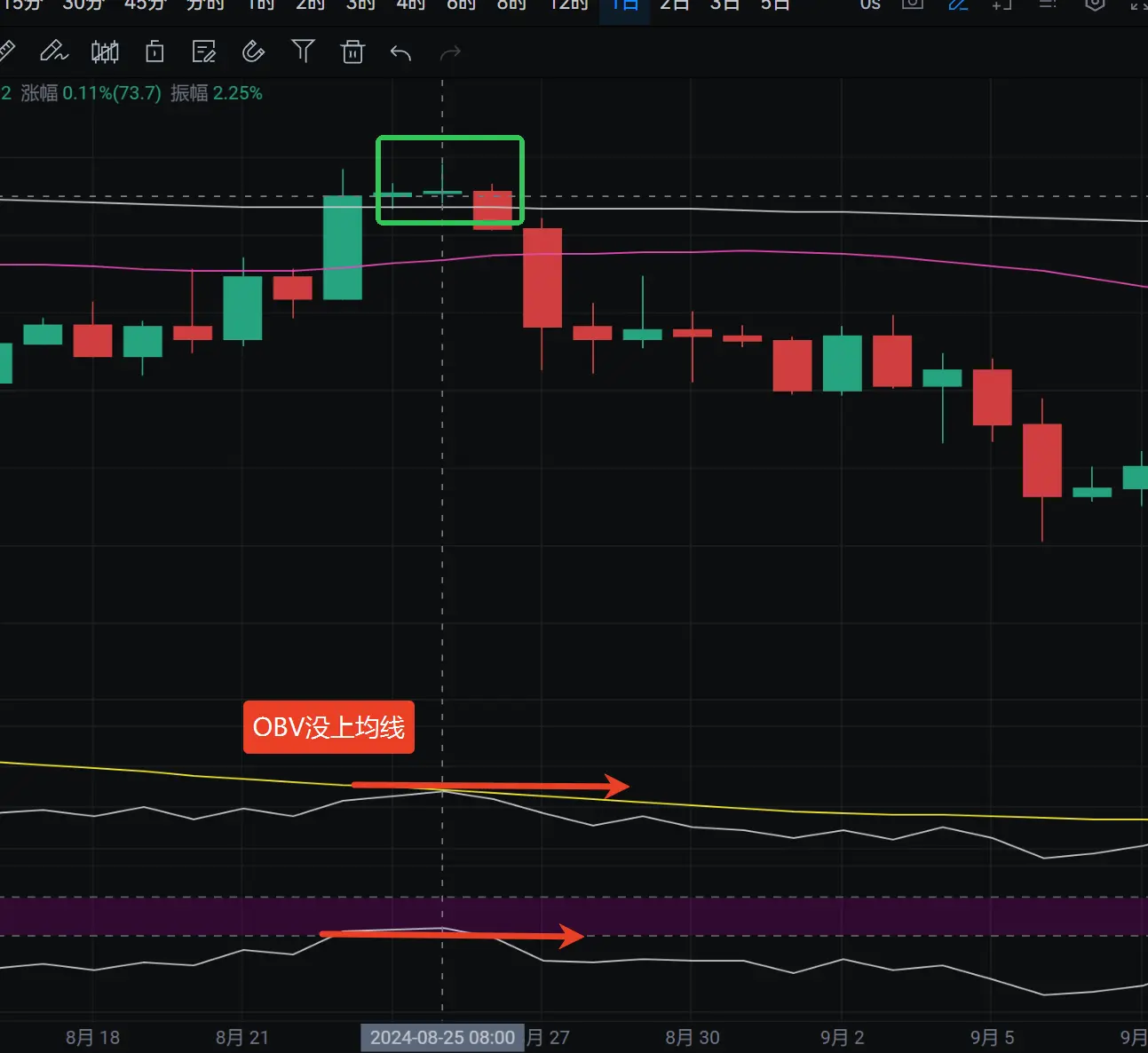
Task: Click the 8月 18 date label
Action: pos(92,1037)
